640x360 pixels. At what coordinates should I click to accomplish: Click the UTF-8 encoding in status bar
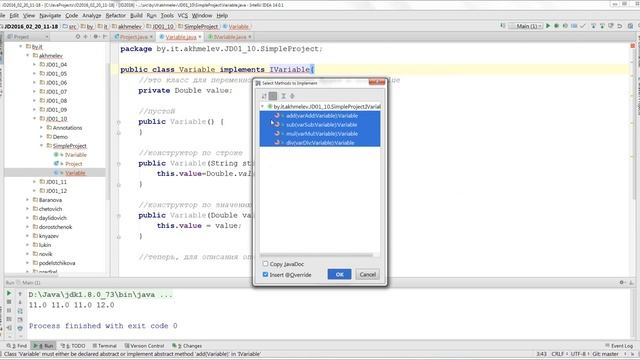point(578,354)
